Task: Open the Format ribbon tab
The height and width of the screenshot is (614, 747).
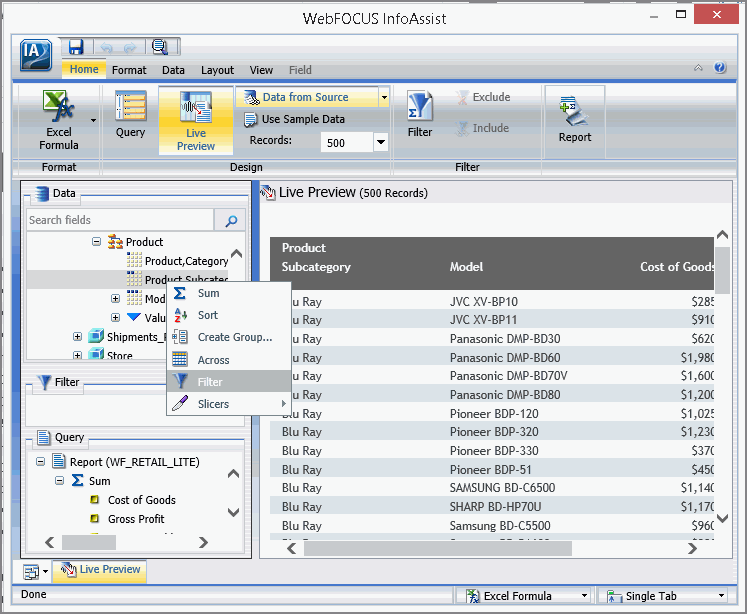Action: [129, 70]
